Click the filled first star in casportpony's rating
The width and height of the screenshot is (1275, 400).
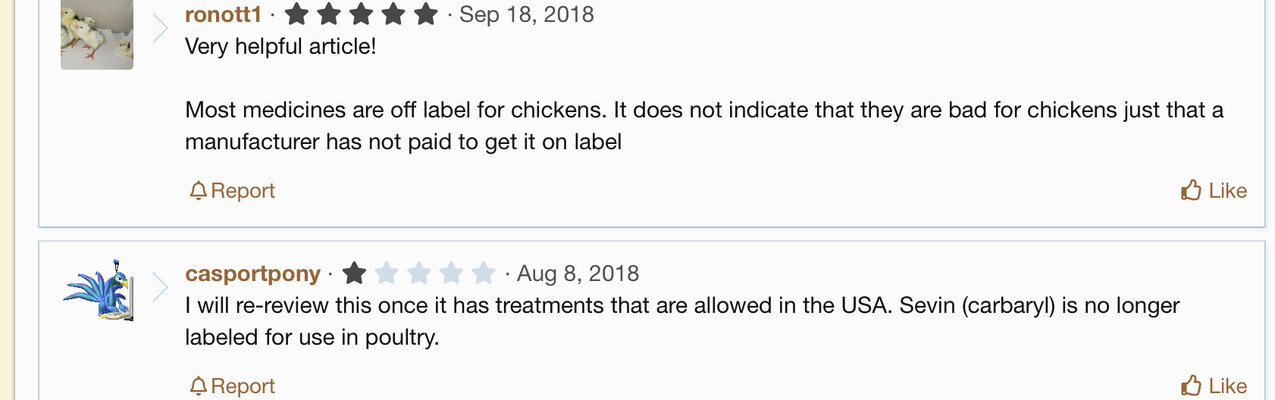point(354,273)
